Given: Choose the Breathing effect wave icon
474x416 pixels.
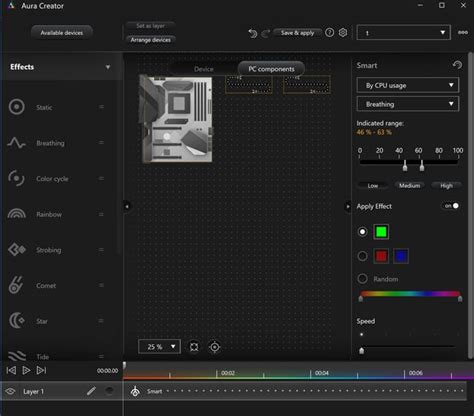Looking at the screenshot, I should [16, 143].
